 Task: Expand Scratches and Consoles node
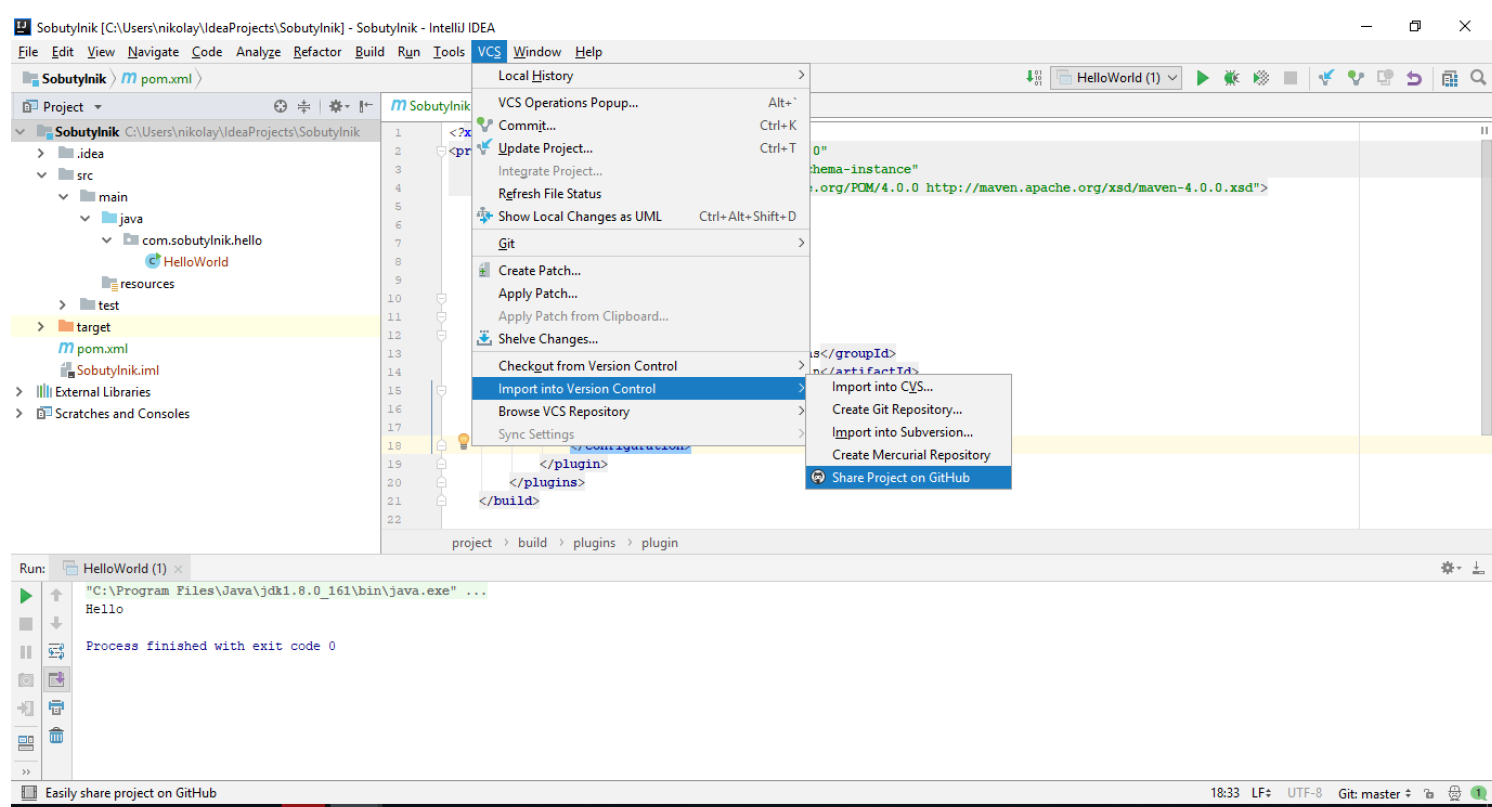point(19,414)
